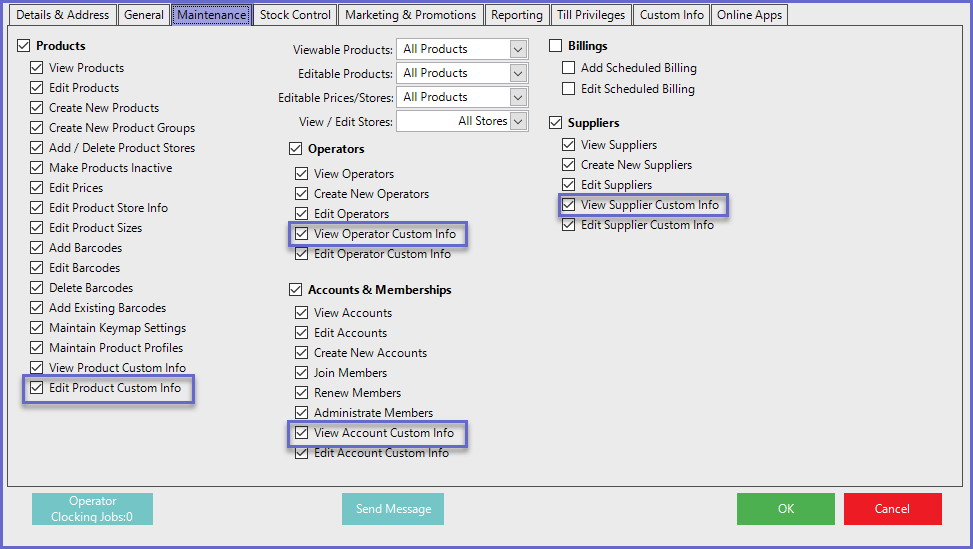The image size is (973, 549).
Task: Expand the View / Edit Stores dropdown
Action: [x=517, y=121]
